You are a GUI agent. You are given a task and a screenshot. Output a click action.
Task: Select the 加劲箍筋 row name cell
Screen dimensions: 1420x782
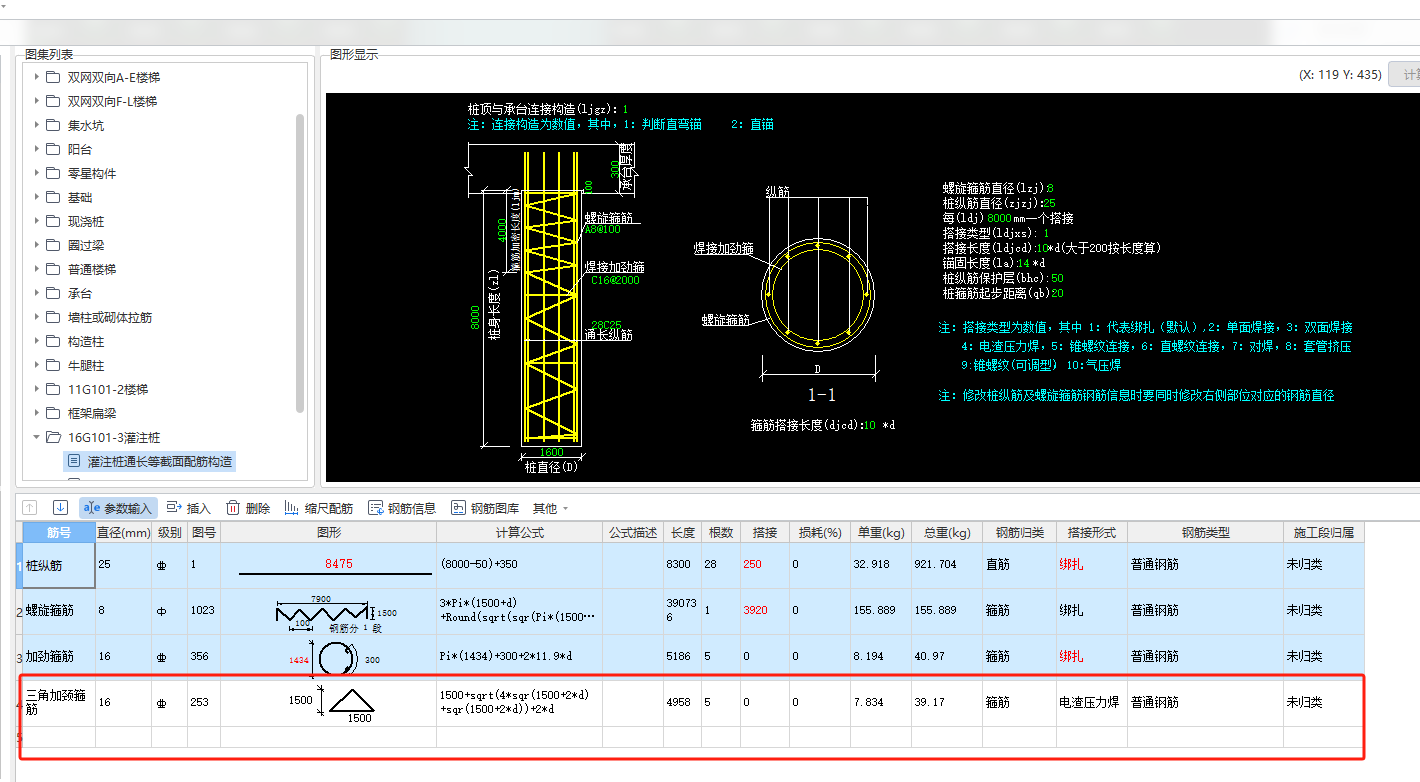pyautogui.click(x=59, y=656)
